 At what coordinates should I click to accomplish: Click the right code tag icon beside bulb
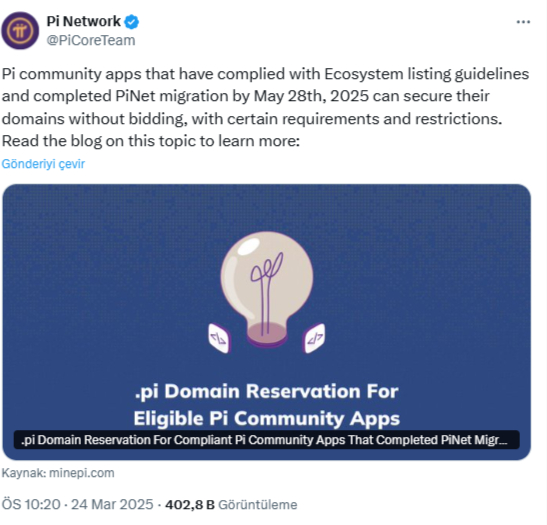[x=314, y=338]
